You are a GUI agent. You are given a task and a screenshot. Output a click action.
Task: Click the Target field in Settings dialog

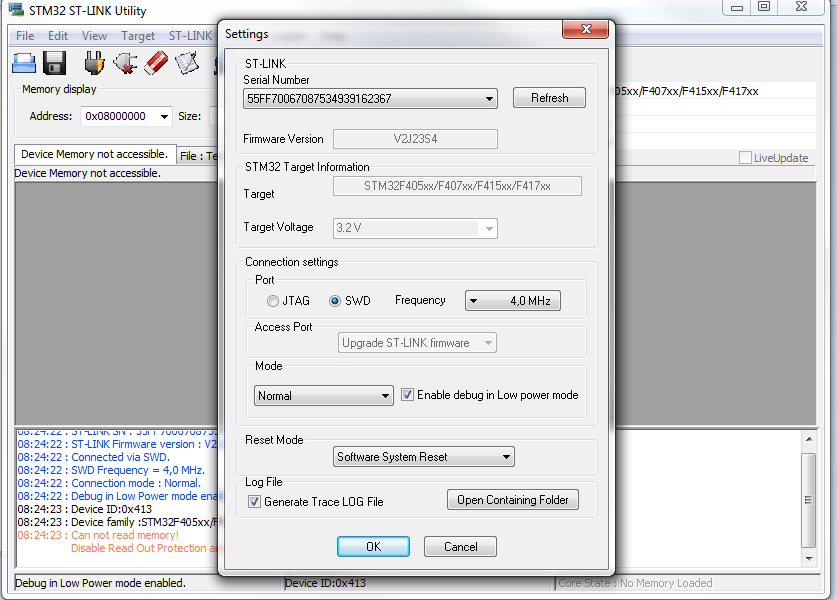pyautogui.click(x=457, y=186)
